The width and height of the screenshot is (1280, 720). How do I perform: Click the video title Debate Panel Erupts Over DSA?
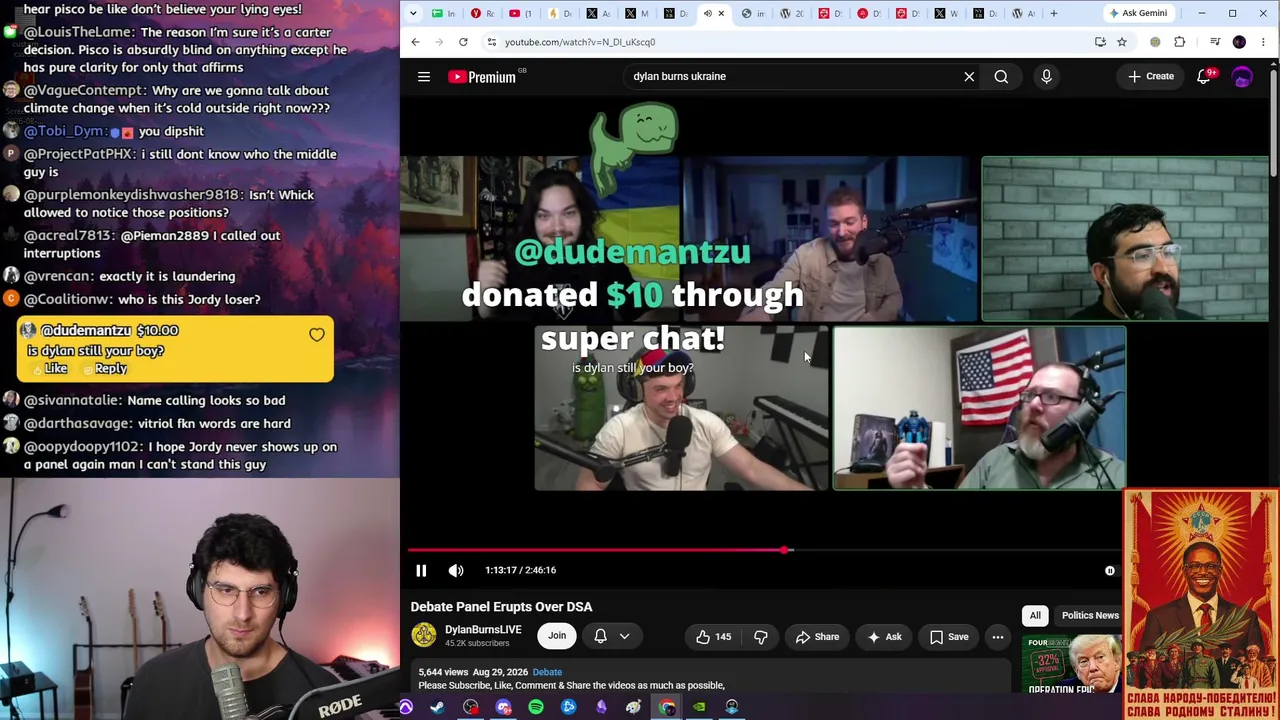coord(501,607)
